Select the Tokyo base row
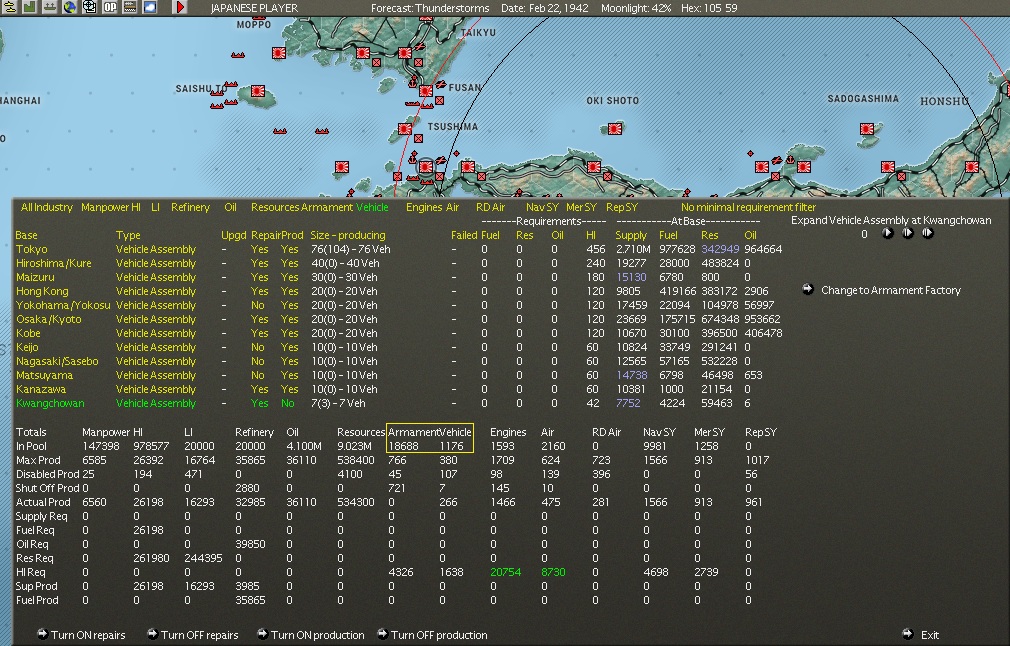Image resolution: width=1010 pixels, height=646 pixels. (x=31, y=249)
